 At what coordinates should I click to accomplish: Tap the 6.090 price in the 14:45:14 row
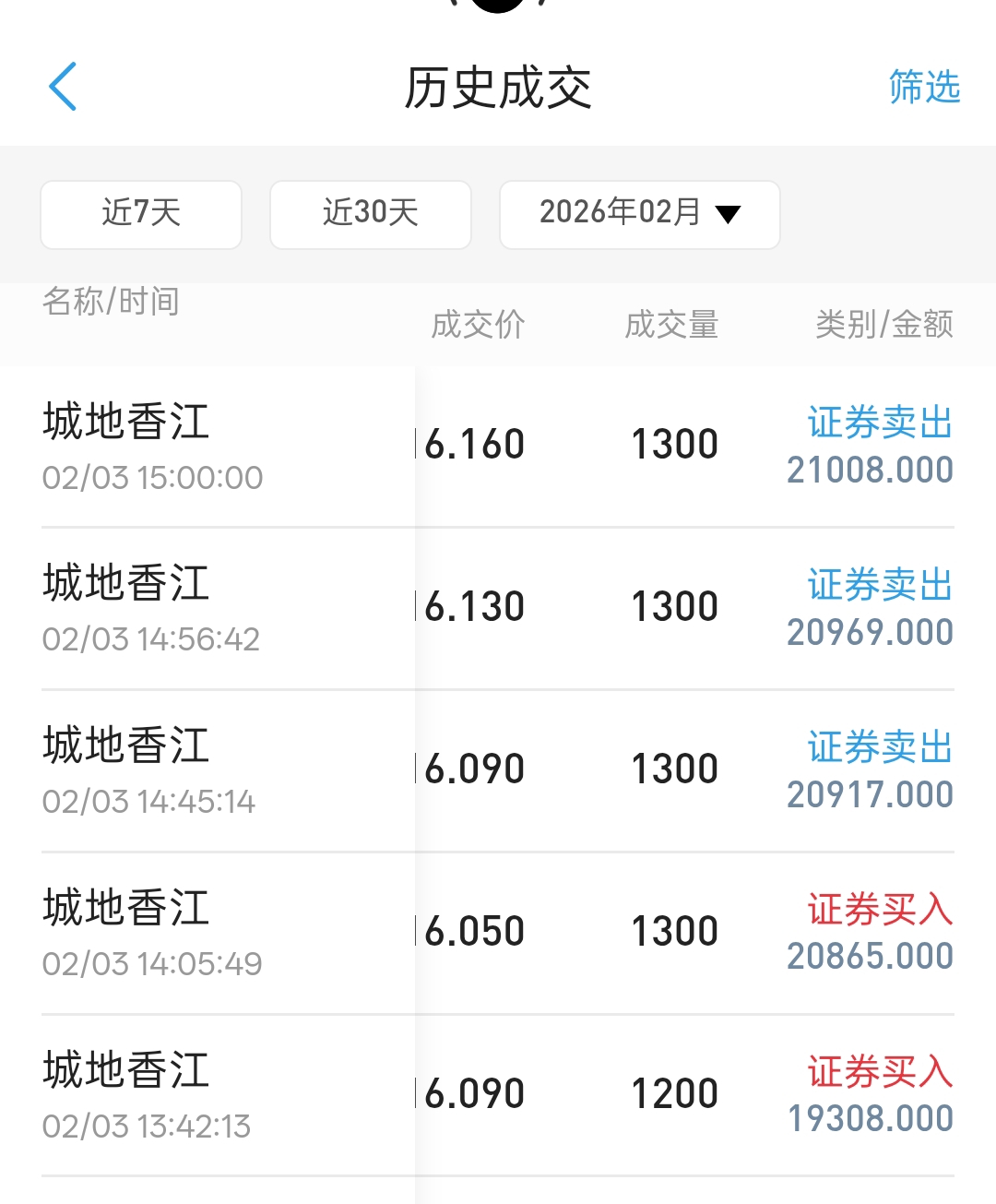[x=474, y=769]
